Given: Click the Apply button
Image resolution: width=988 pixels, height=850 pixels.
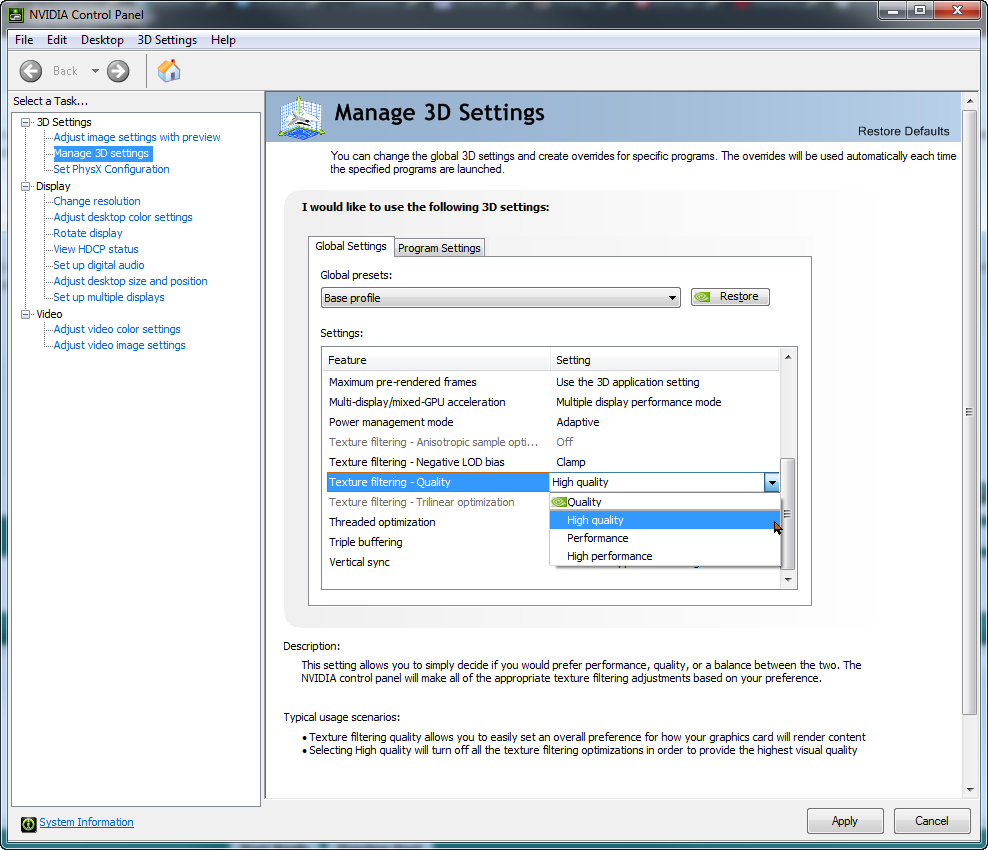Looking at the screenshot, I should (x=844, y=821).
